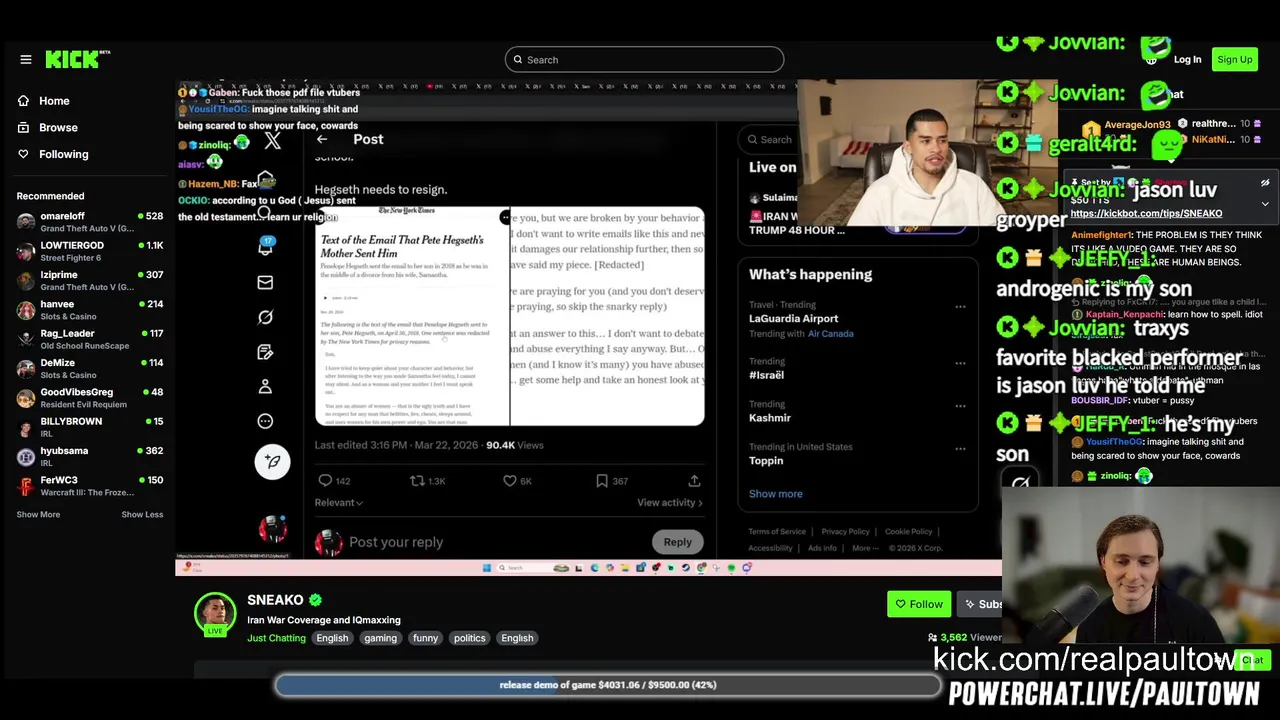This screenshot has width=1280, height=720.
Task: Open more options for #Israël trend
Action: pos(960,363)
